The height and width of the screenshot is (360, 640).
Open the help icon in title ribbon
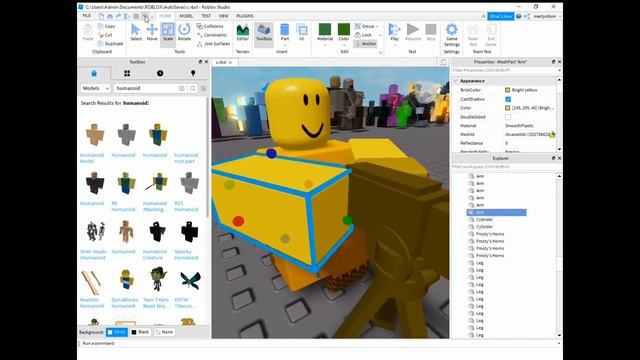click(x=518, y=16)
